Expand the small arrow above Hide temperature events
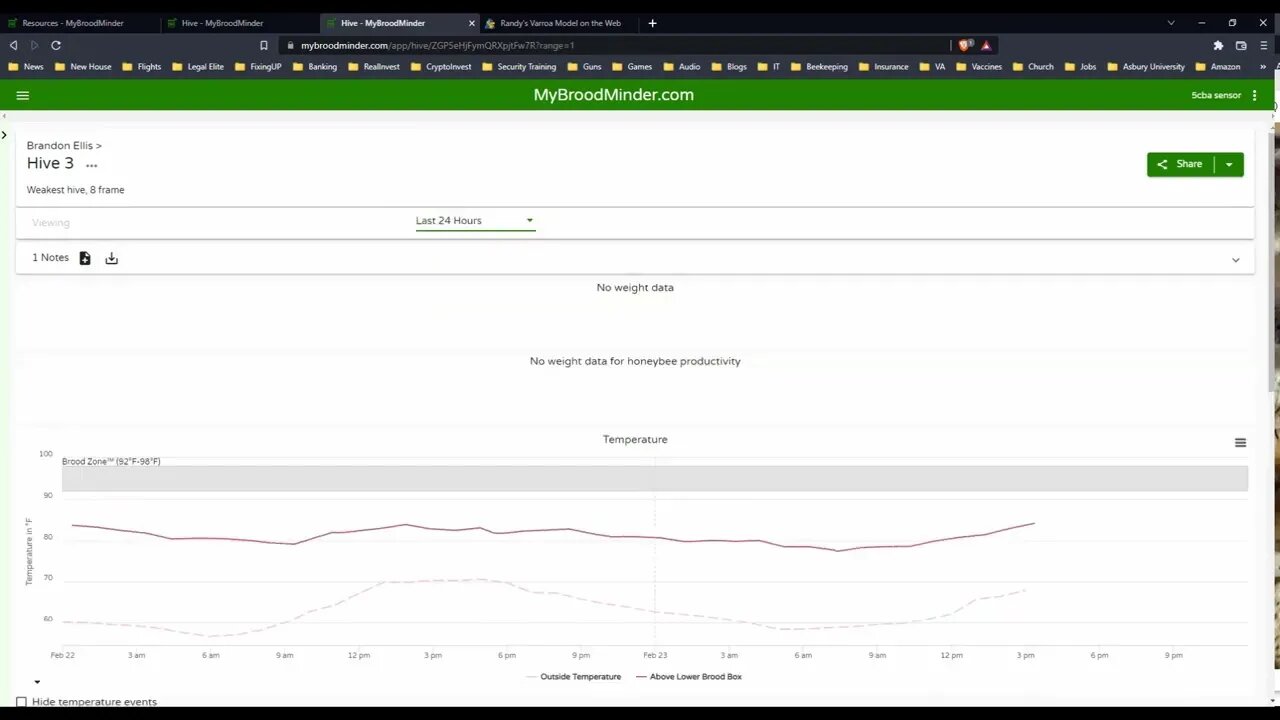Viewport: 1280px width, 720px height. pyautogui.click(x=37, y=683)
